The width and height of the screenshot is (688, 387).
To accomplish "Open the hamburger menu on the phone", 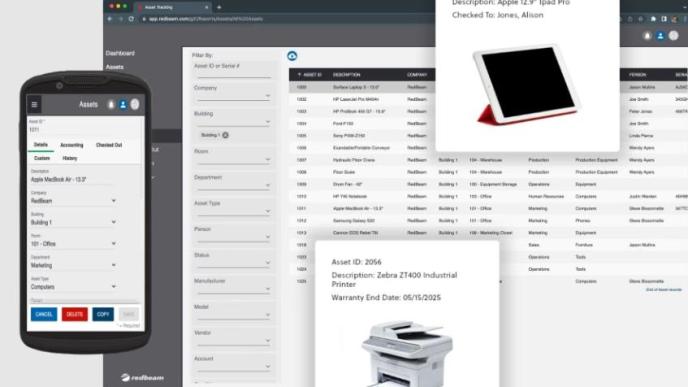I will (34, 104).
